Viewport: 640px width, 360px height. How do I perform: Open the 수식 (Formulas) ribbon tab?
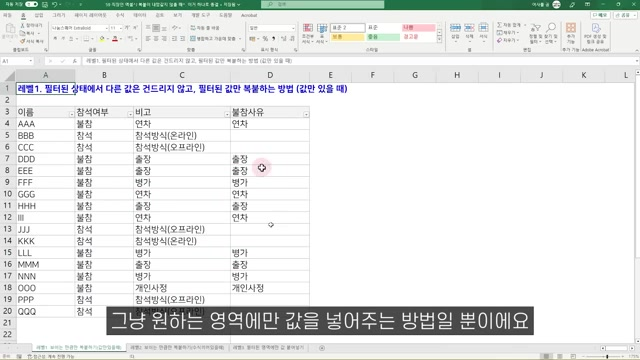tap(120, 15)
